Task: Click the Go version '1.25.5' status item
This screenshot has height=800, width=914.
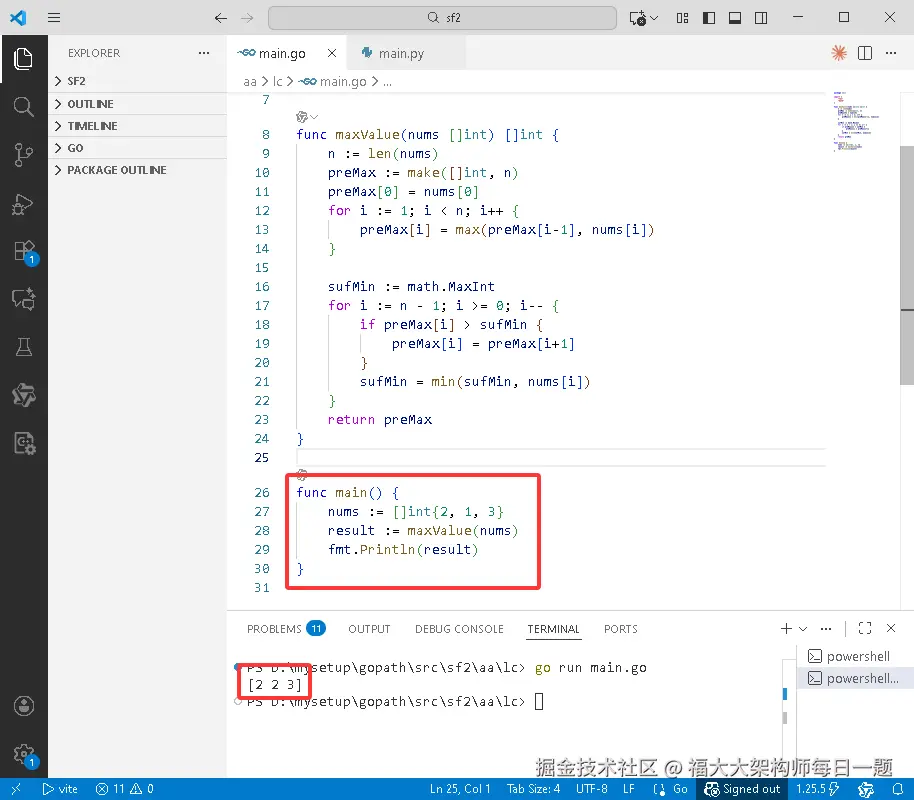Action: click(817, 789)
